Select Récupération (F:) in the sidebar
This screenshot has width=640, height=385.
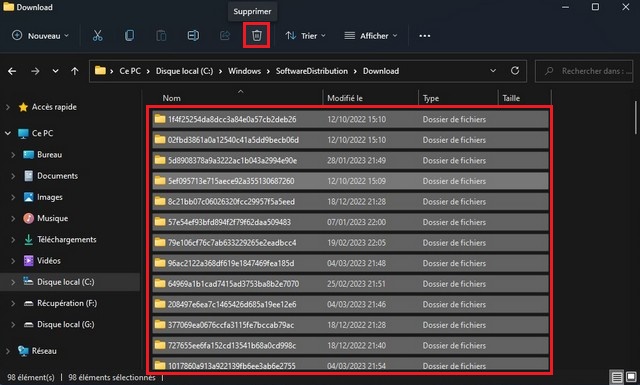pyautogui.click(x=67, y=303)
